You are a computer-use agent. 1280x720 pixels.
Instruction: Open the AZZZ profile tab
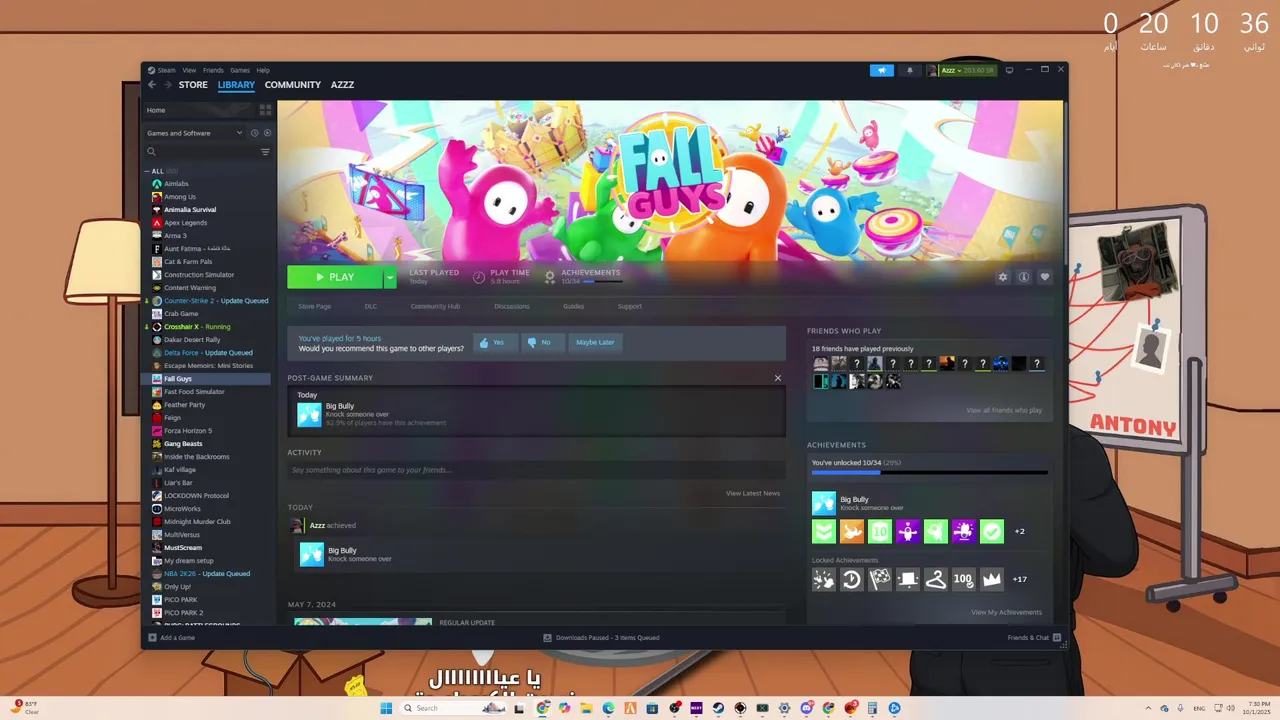point(342,85)
